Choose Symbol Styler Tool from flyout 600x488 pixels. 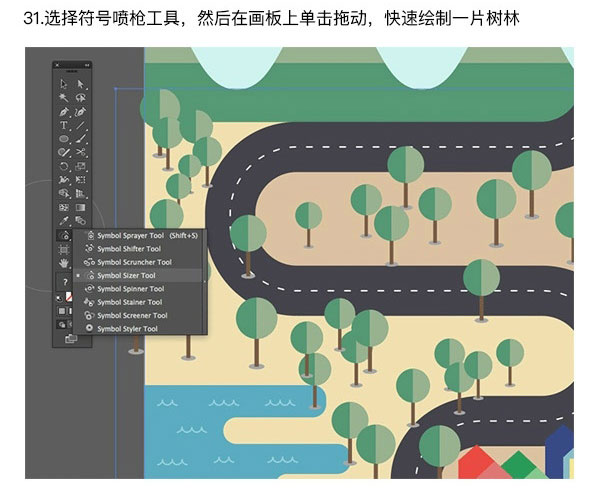point(140,329)
